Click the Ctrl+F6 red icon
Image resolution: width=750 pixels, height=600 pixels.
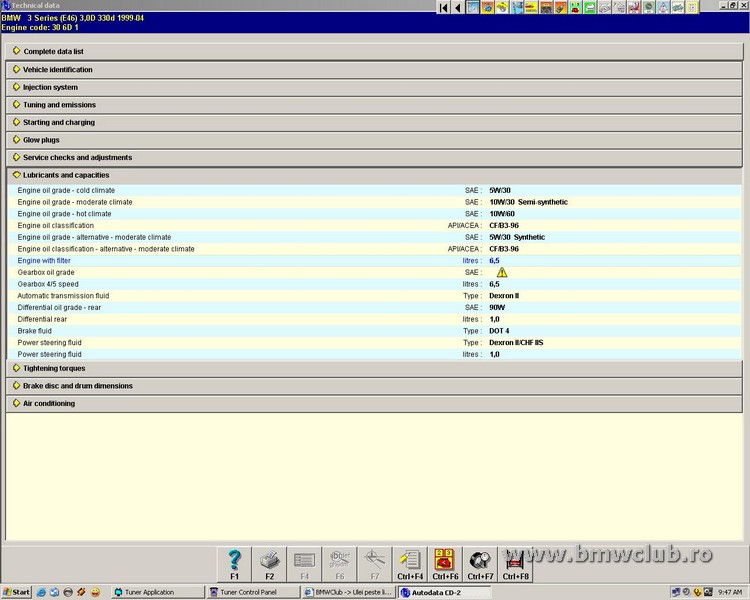point(445,562)
